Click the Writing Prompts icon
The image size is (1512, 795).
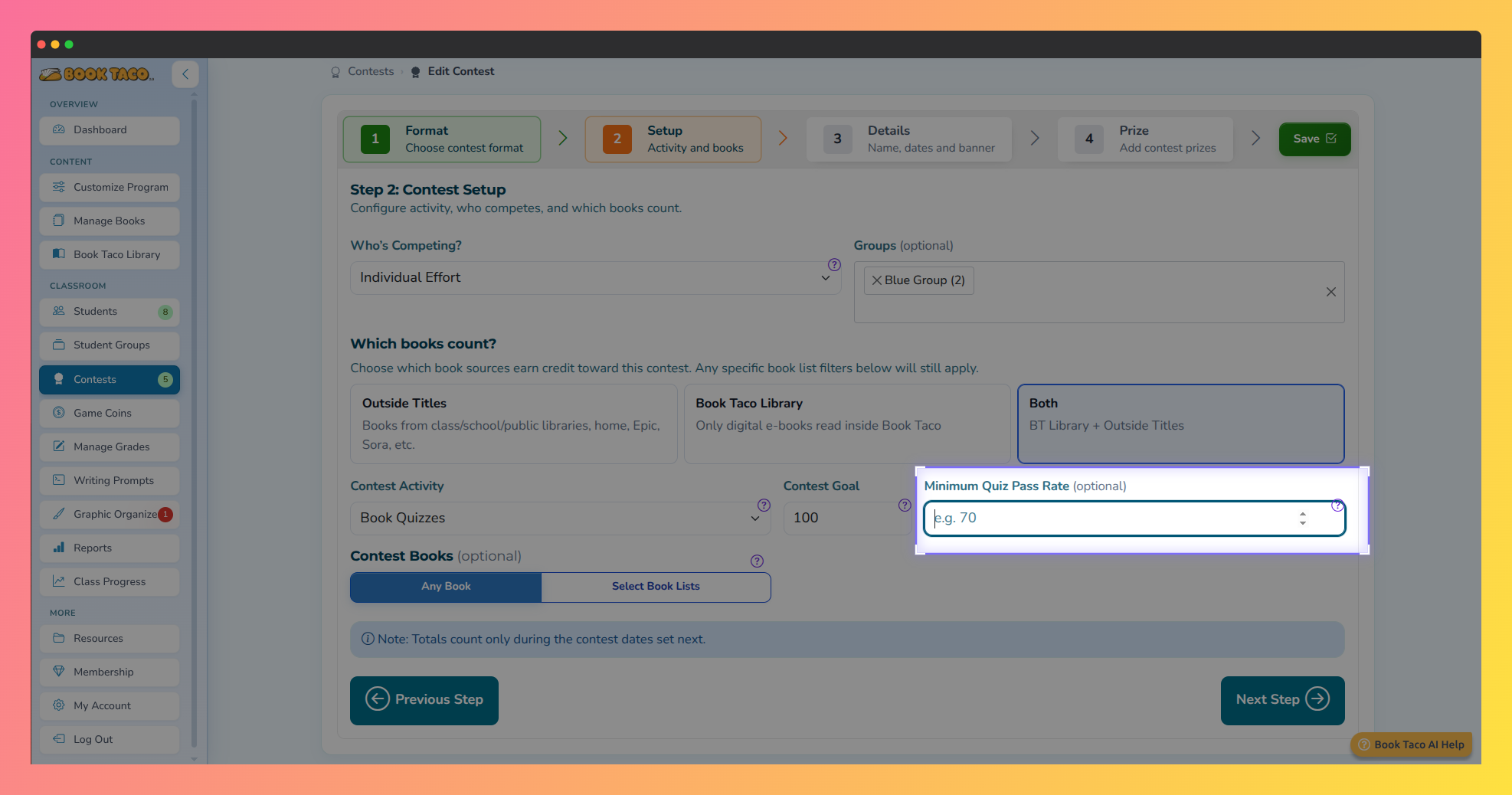[x=59, y=480]
